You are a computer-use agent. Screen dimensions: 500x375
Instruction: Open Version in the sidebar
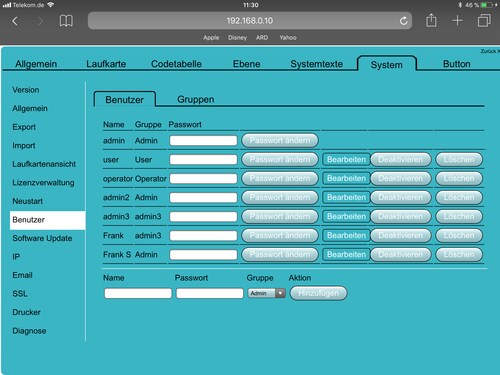pos(26,90)
